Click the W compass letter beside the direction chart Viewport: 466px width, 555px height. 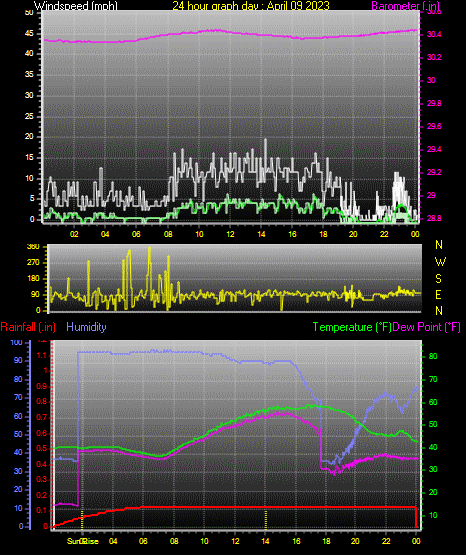[440, 262]
